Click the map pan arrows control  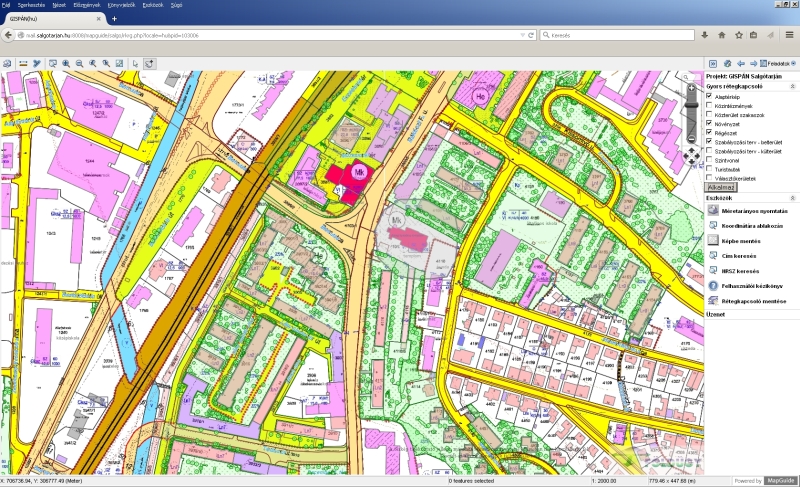click(x=690, y=155)
